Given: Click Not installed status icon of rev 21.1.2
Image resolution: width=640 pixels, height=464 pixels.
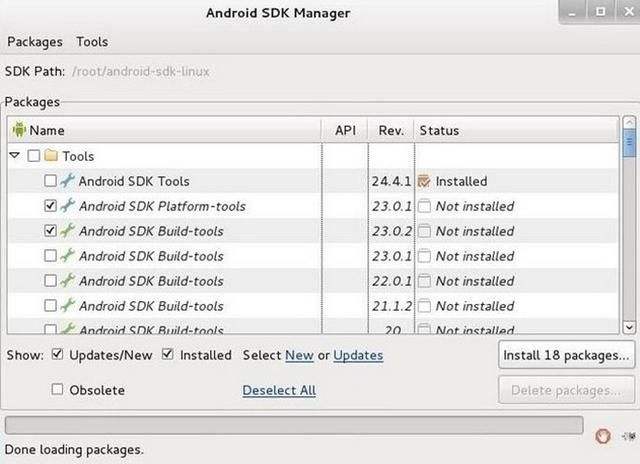Looking at the screenshot, I should click(424, 306).
